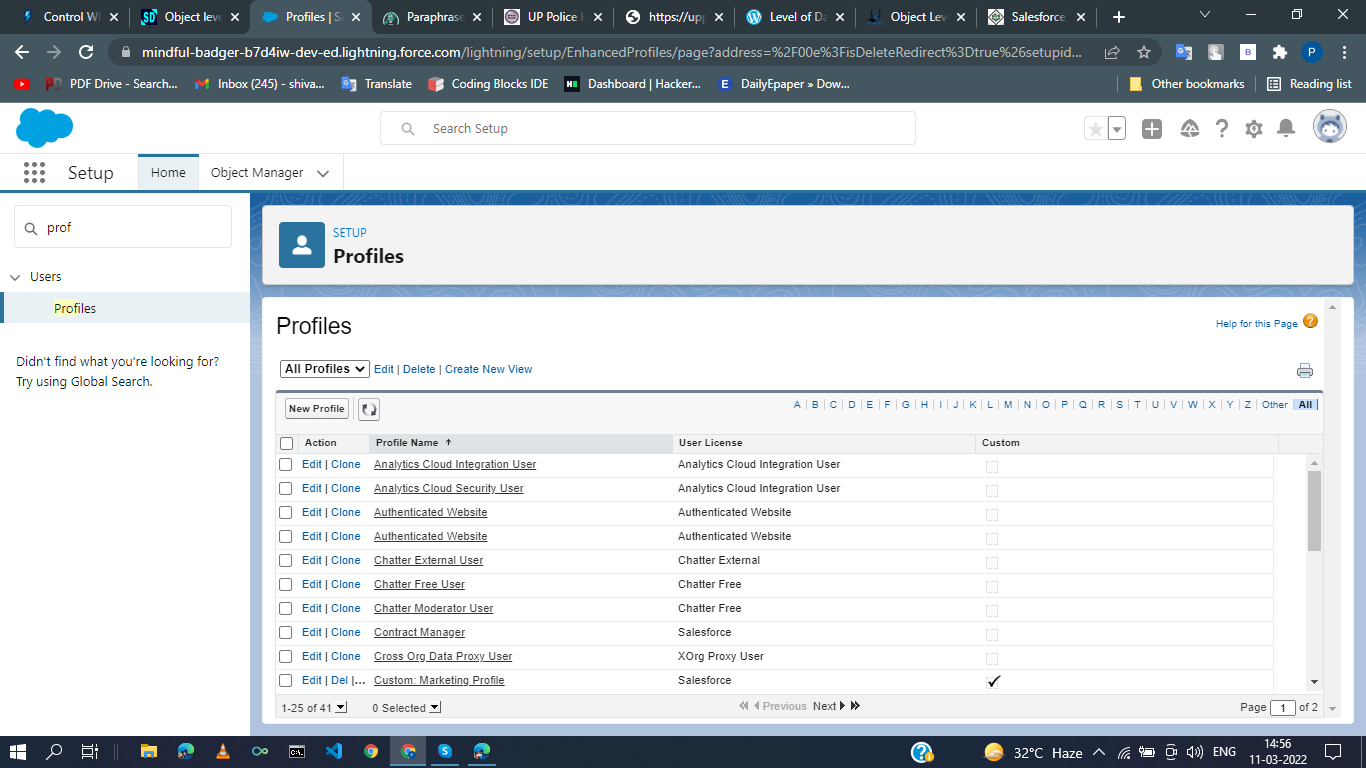The width and height of the screenshot is (1366, 768).
Task: Open the user avatar profile icon
Action: tap(1329, 128)
